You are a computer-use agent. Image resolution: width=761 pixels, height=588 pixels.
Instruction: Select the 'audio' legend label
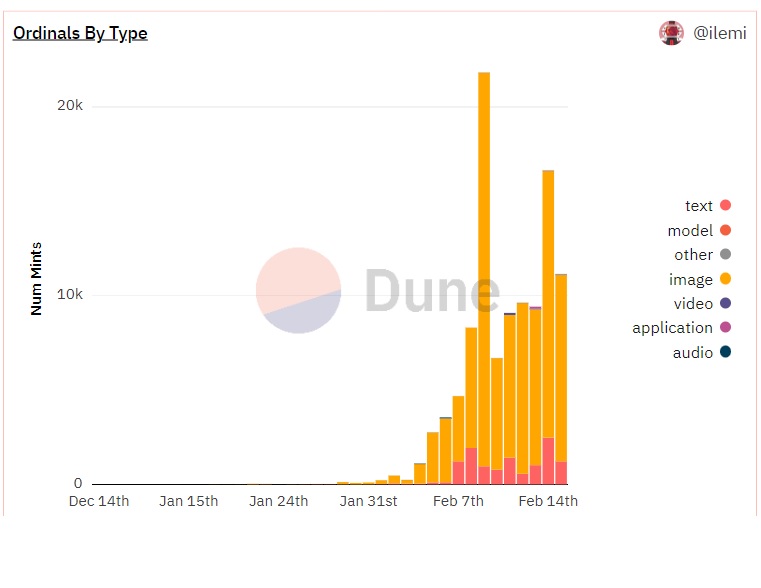coord(693,353)
